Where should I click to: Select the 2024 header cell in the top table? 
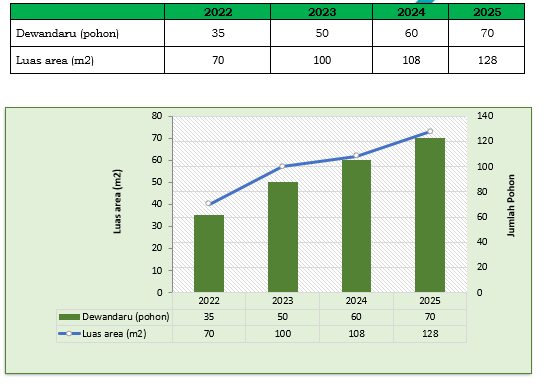tap(410, 12)
